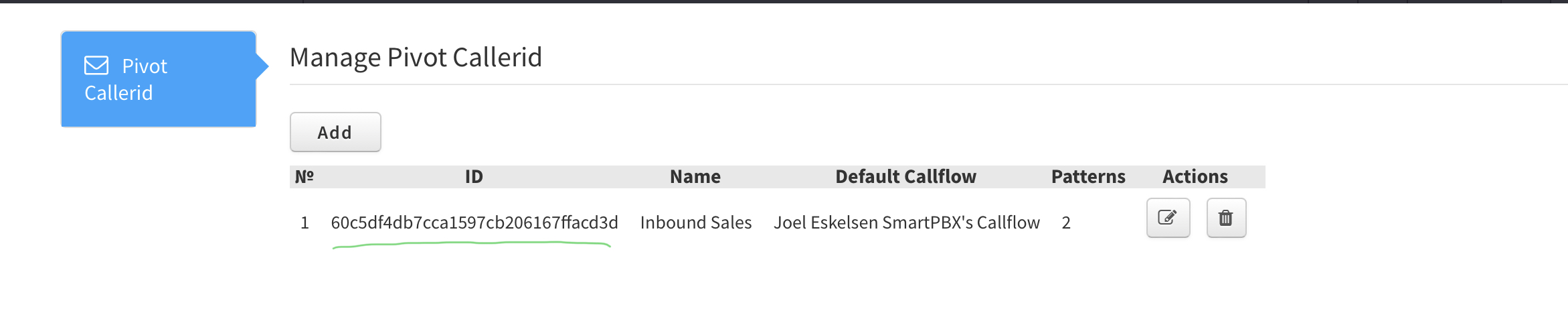
Task: Click the Callerid text in sidebar tab
Action: tap(118, 93)
